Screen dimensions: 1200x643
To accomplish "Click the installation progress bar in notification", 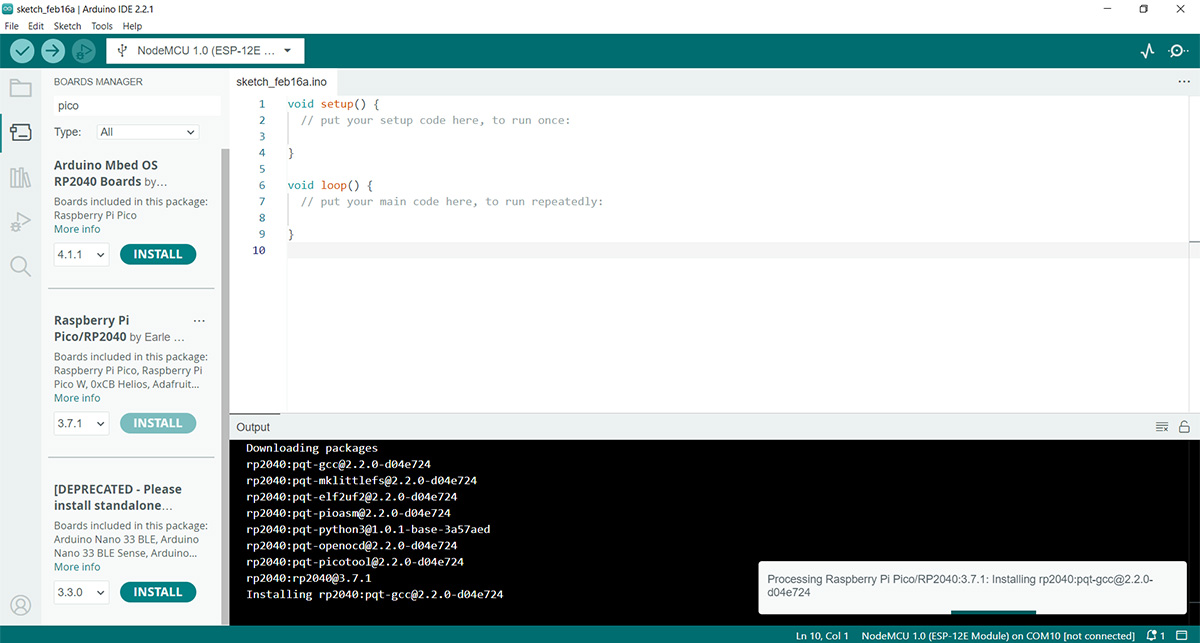I will [x=993, y=611].
